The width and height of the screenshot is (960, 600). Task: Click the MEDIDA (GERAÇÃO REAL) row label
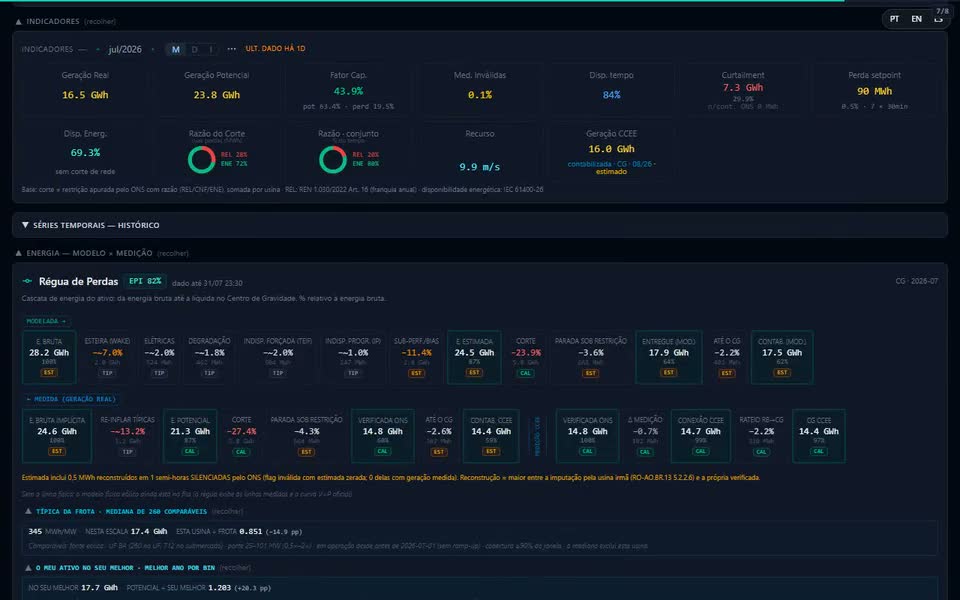[x=71, y=399]
